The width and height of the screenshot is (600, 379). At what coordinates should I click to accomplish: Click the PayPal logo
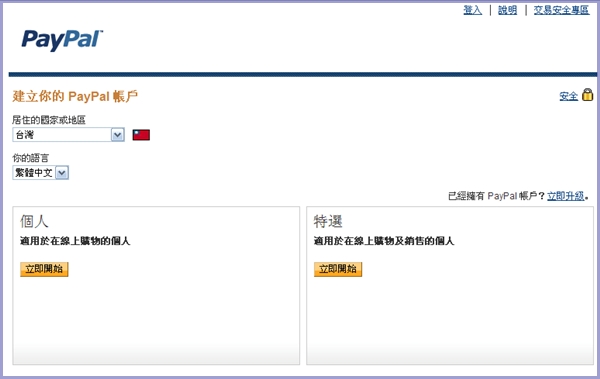(x=62, y=40)
